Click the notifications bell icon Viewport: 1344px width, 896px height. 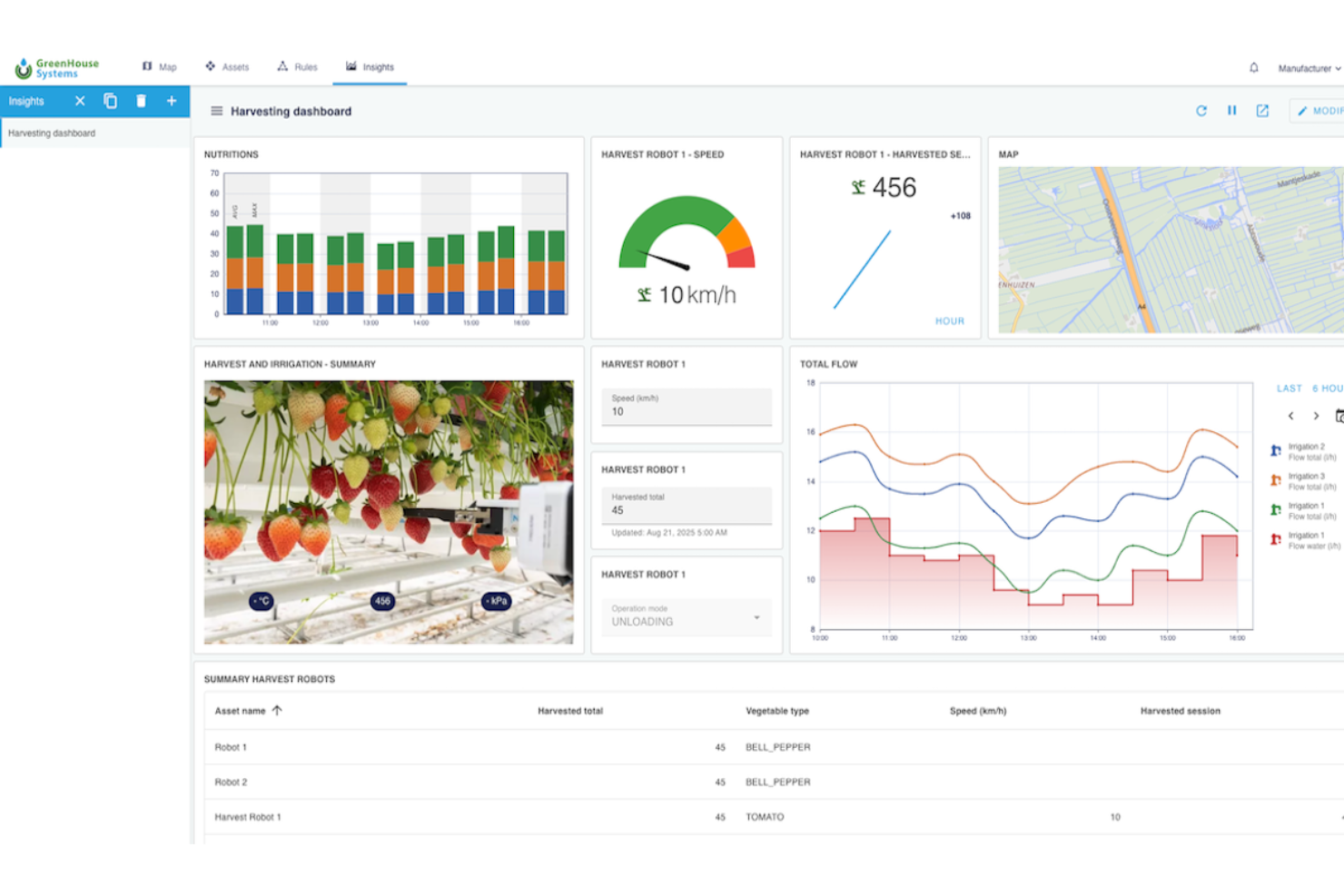1254,67
